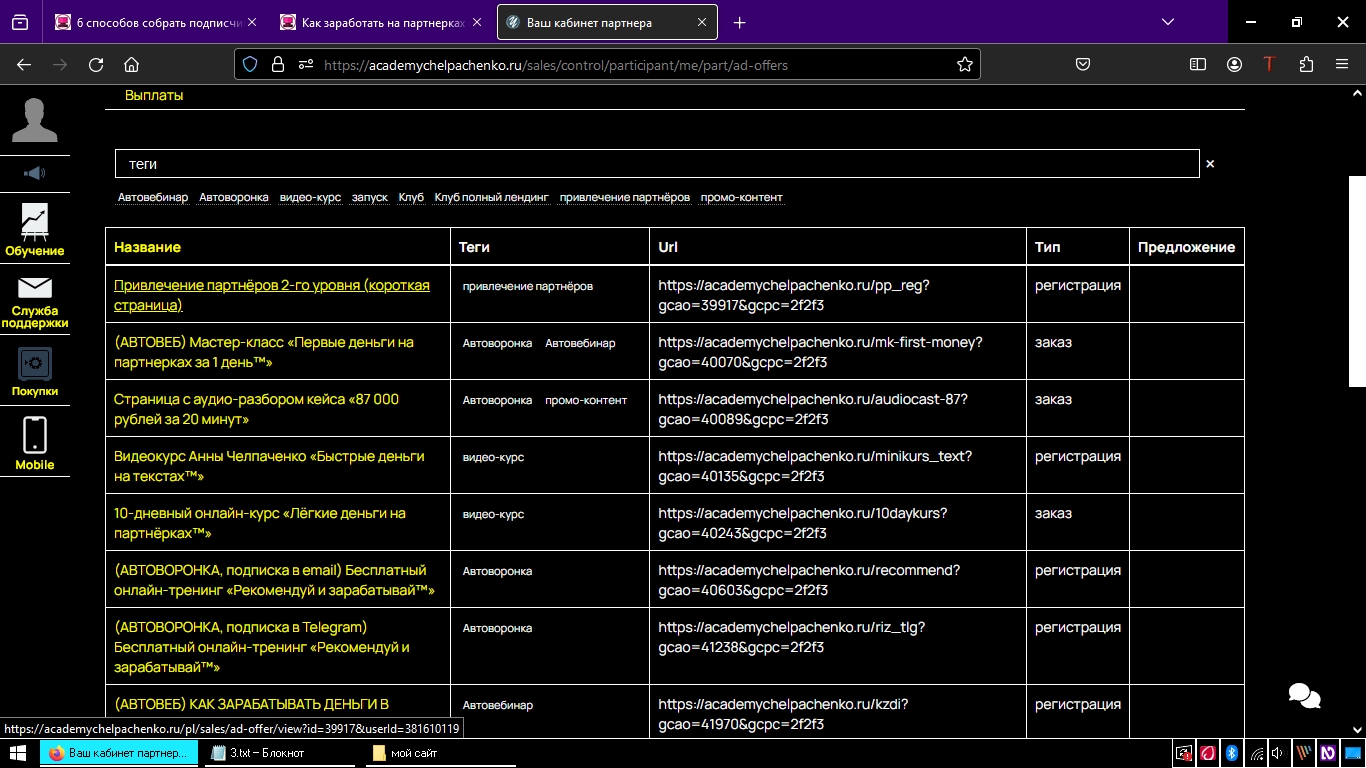Switch to tab 6 способов собрать подписчиков
This screenshot has height=768, width=1366.
click(x=155, y=22)
